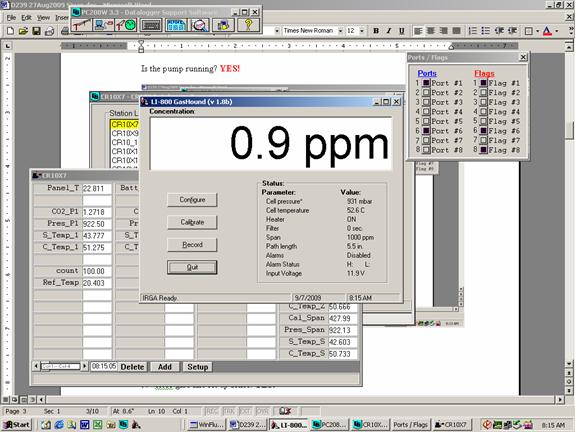Align text right in Word
Viewport: 575px width, 432px height.
pyautogui.click(x=444, y=31)
